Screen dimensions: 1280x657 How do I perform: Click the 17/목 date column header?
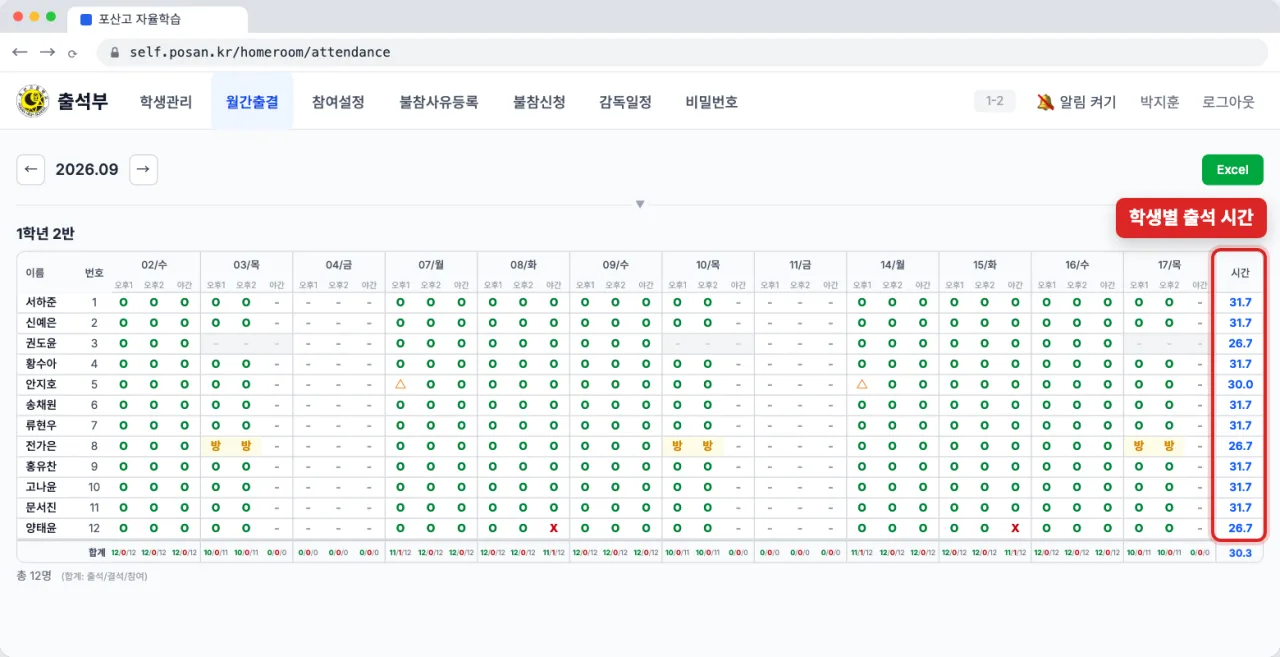point(1169,265)
